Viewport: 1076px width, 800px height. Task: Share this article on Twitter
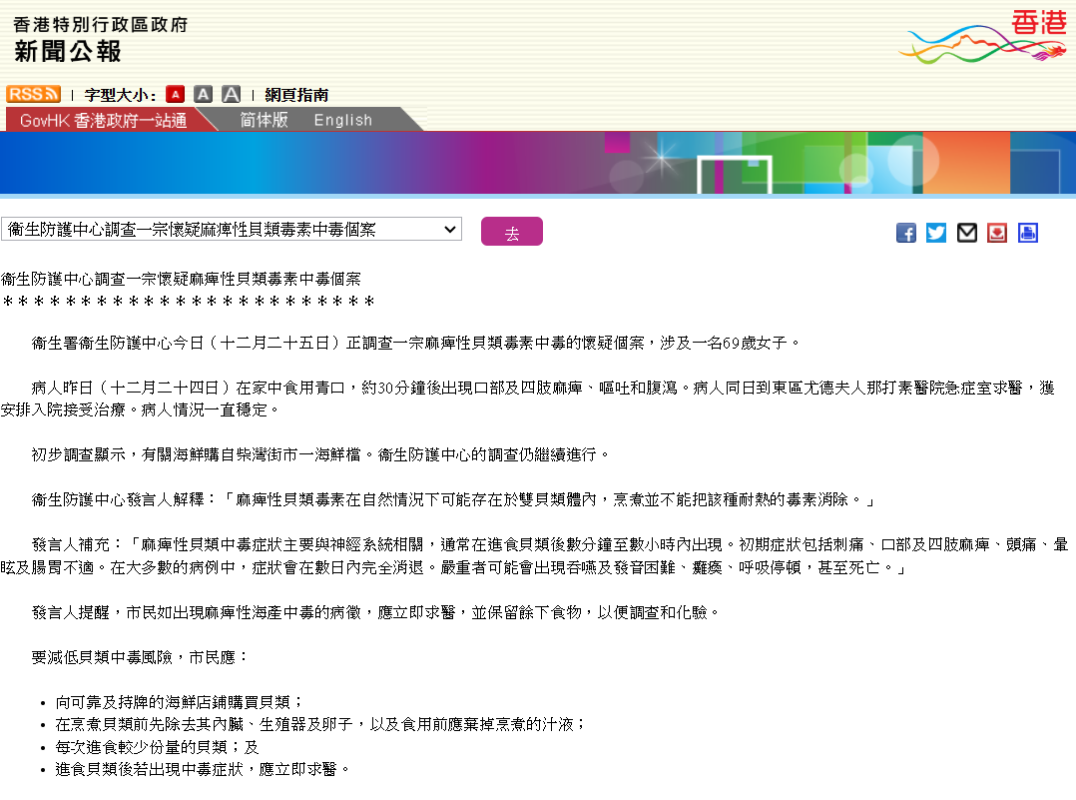coord(936,233)
